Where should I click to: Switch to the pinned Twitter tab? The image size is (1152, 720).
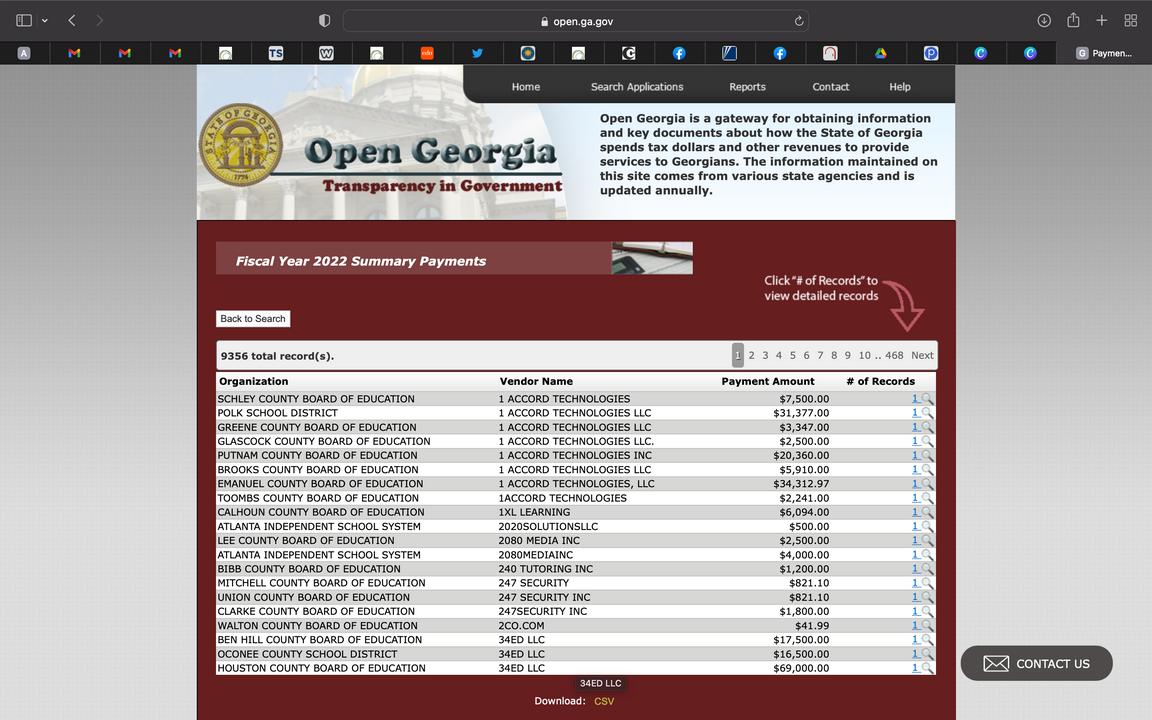pos(478,53)
